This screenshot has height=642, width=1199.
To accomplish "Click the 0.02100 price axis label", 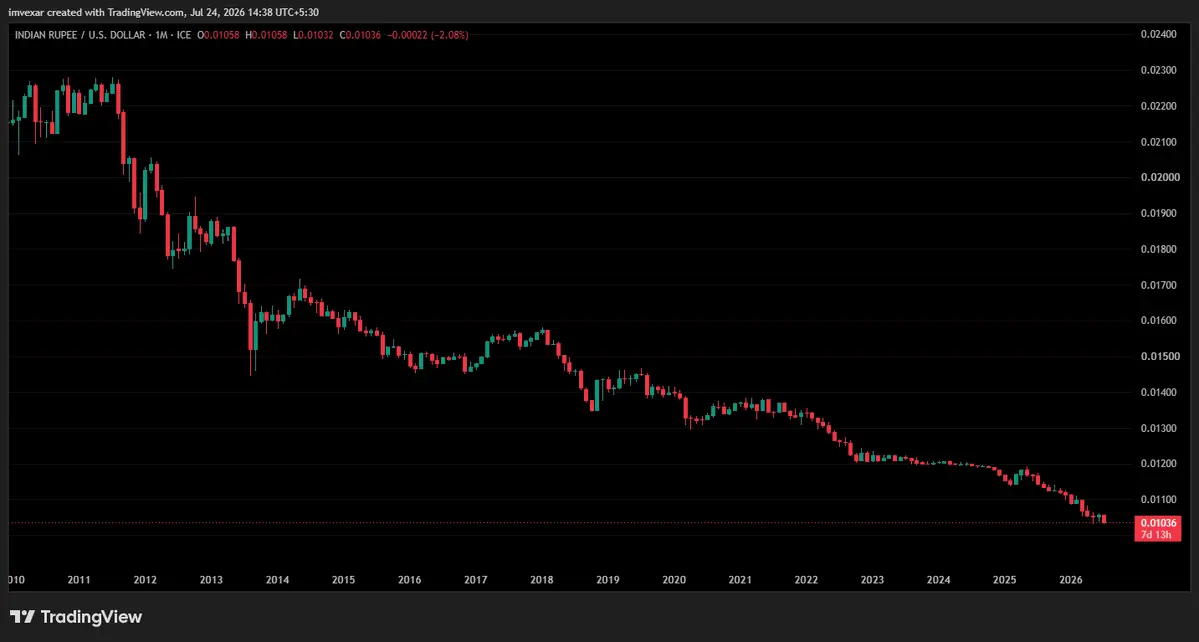I will point(1158,142).
